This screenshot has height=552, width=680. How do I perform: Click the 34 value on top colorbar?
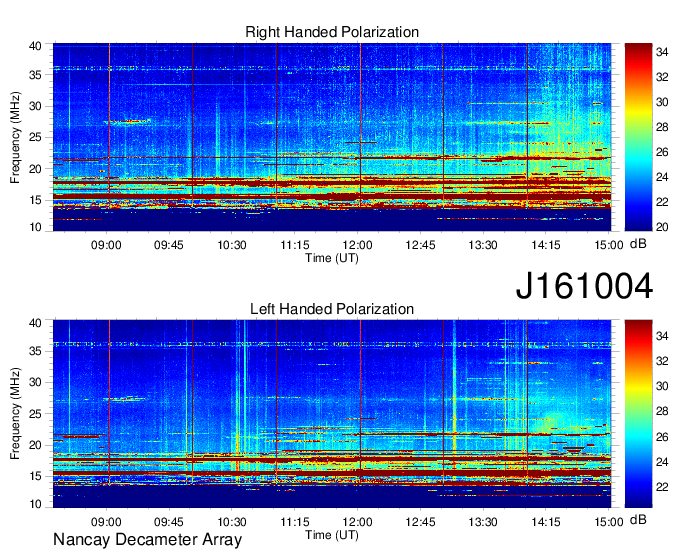click(x=662, y=52)
